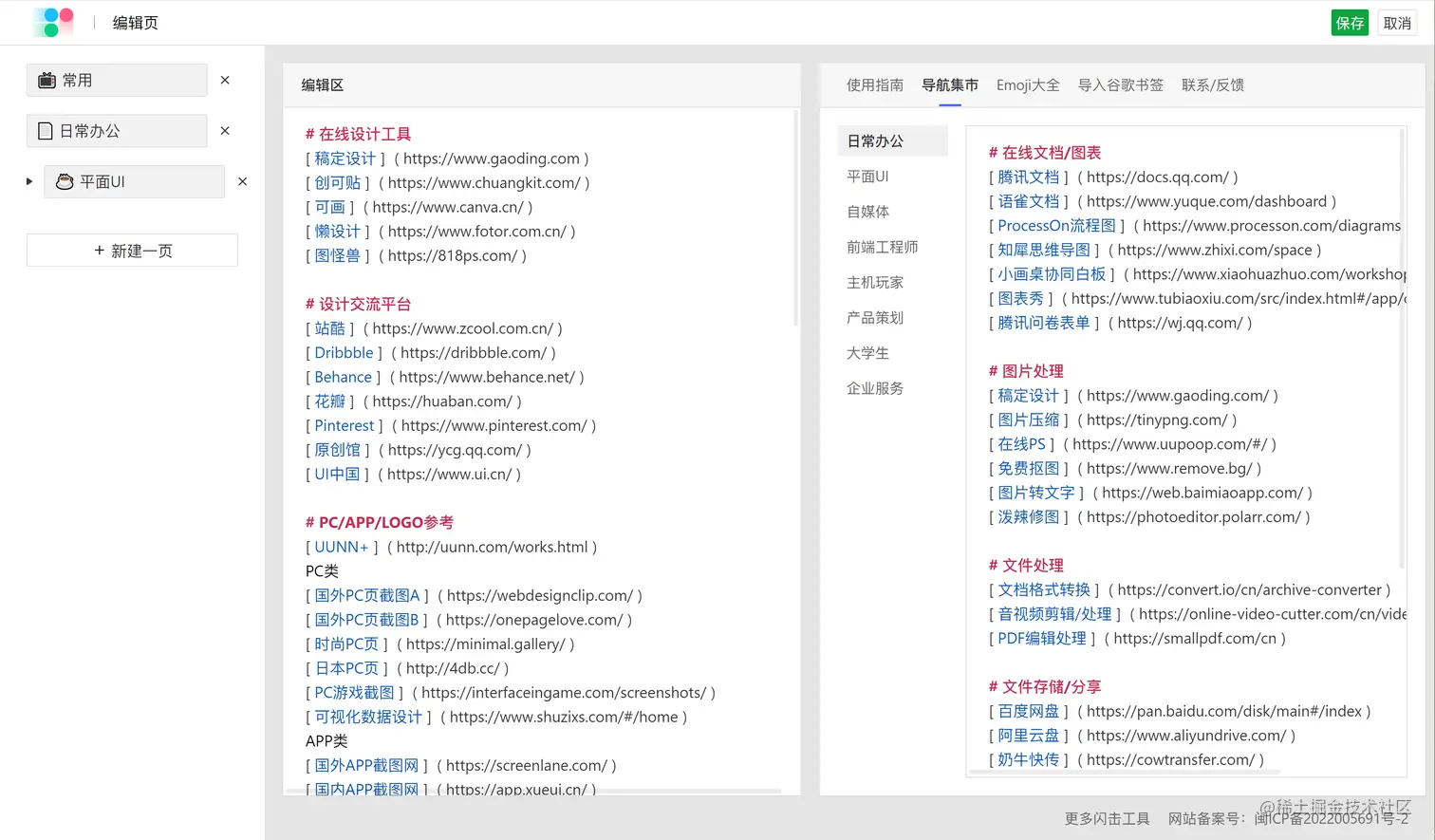Open the 联系/反馈 tab
This screenshot has height=840, width=1435.
[x=1213, y=85]
